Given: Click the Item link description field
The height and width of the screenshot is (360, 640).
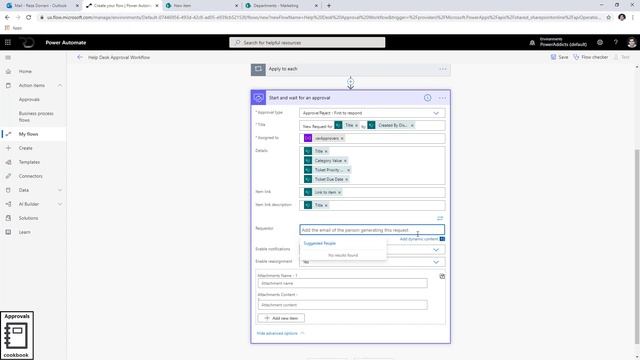Looking at the screenshot, I should coord(372,205).
